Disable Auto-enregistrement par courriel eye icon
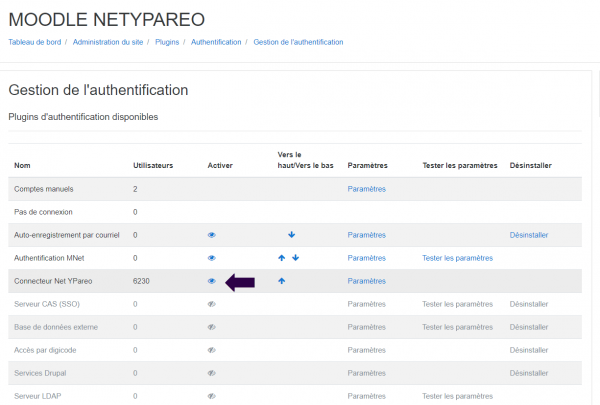Viewport: 600px width, 405px height. (212, 235)
